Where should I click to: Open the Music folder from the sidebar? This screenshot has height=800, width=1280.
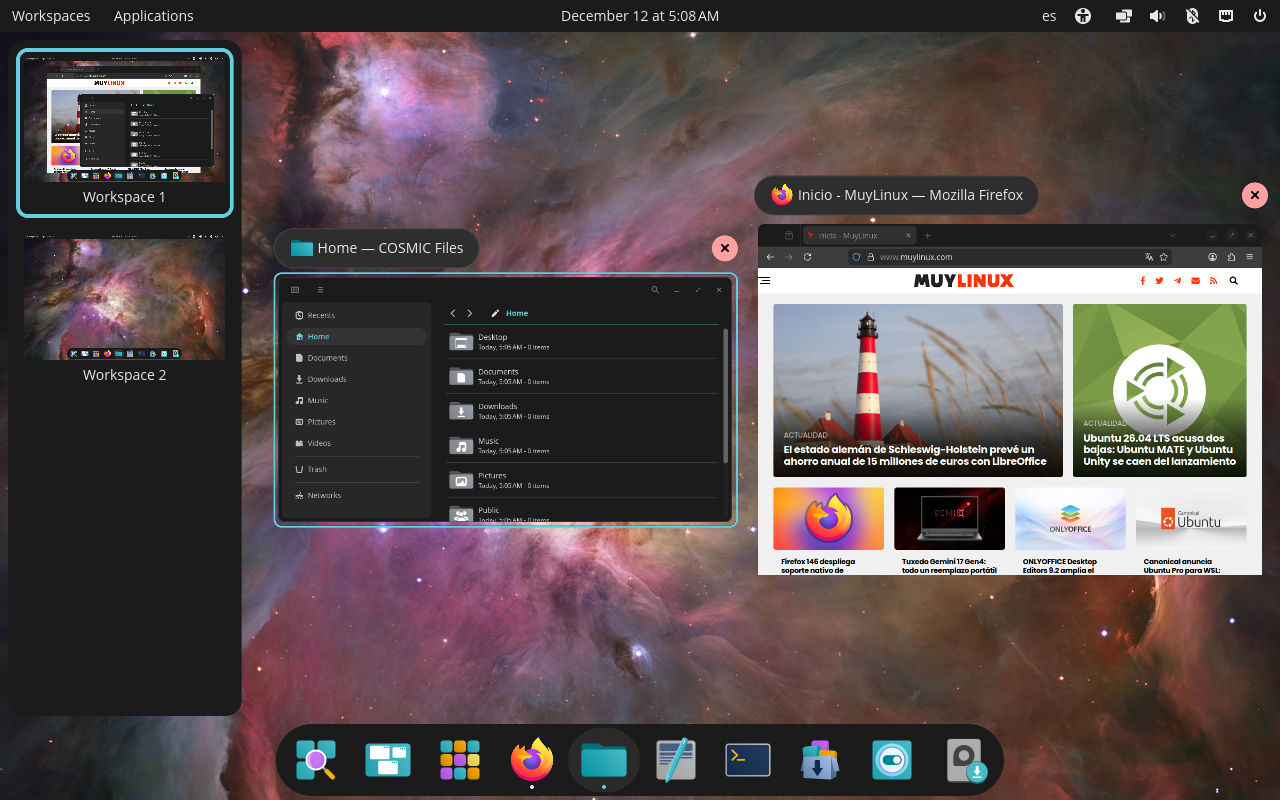[316, 400]
